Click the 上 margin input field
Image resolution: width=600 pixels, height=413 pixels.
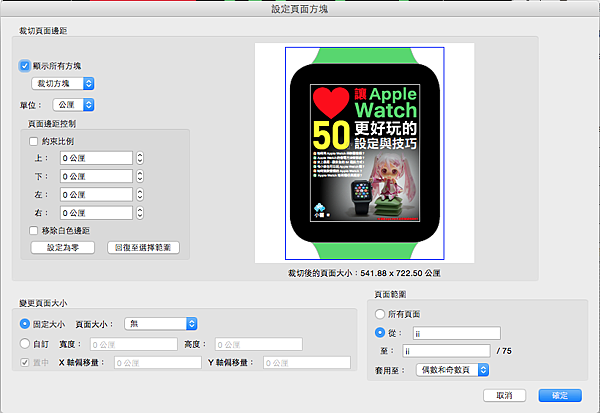click(96, 158)
